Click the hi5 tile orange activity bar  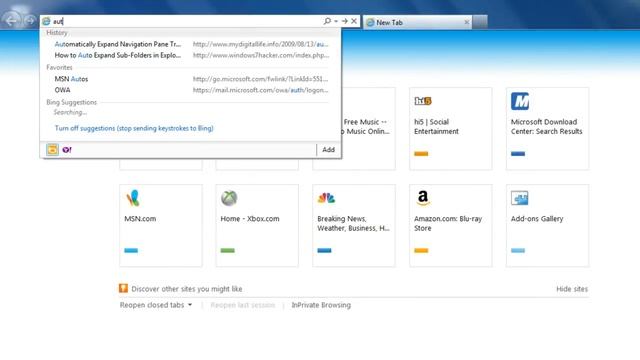tap(421, 154)
